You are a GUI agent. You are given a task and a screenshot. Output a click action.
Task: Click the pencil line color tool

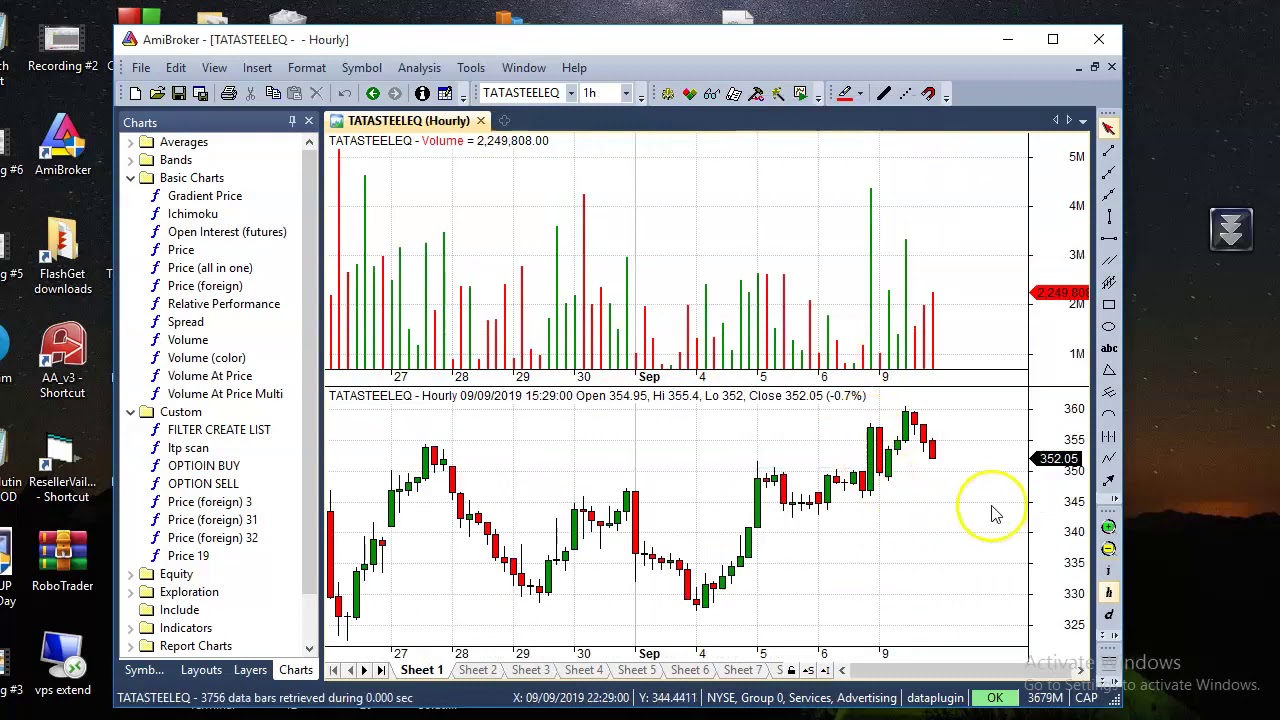[844, 93]
